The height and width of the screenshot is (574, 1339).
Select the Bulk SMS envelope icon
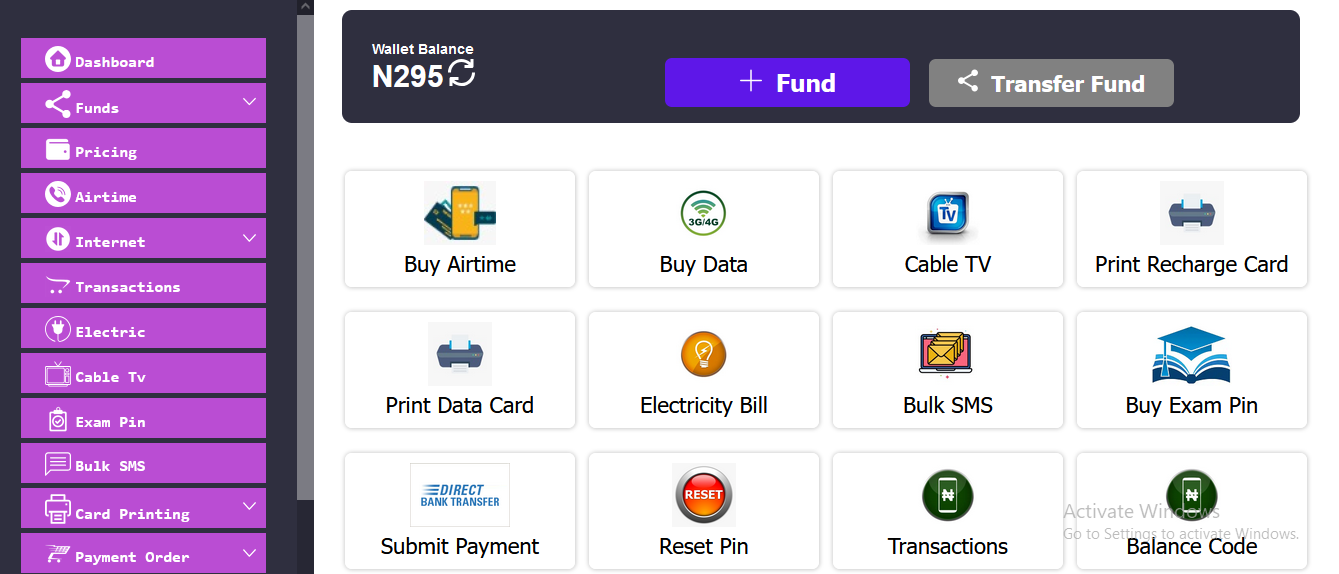point(947,354)
